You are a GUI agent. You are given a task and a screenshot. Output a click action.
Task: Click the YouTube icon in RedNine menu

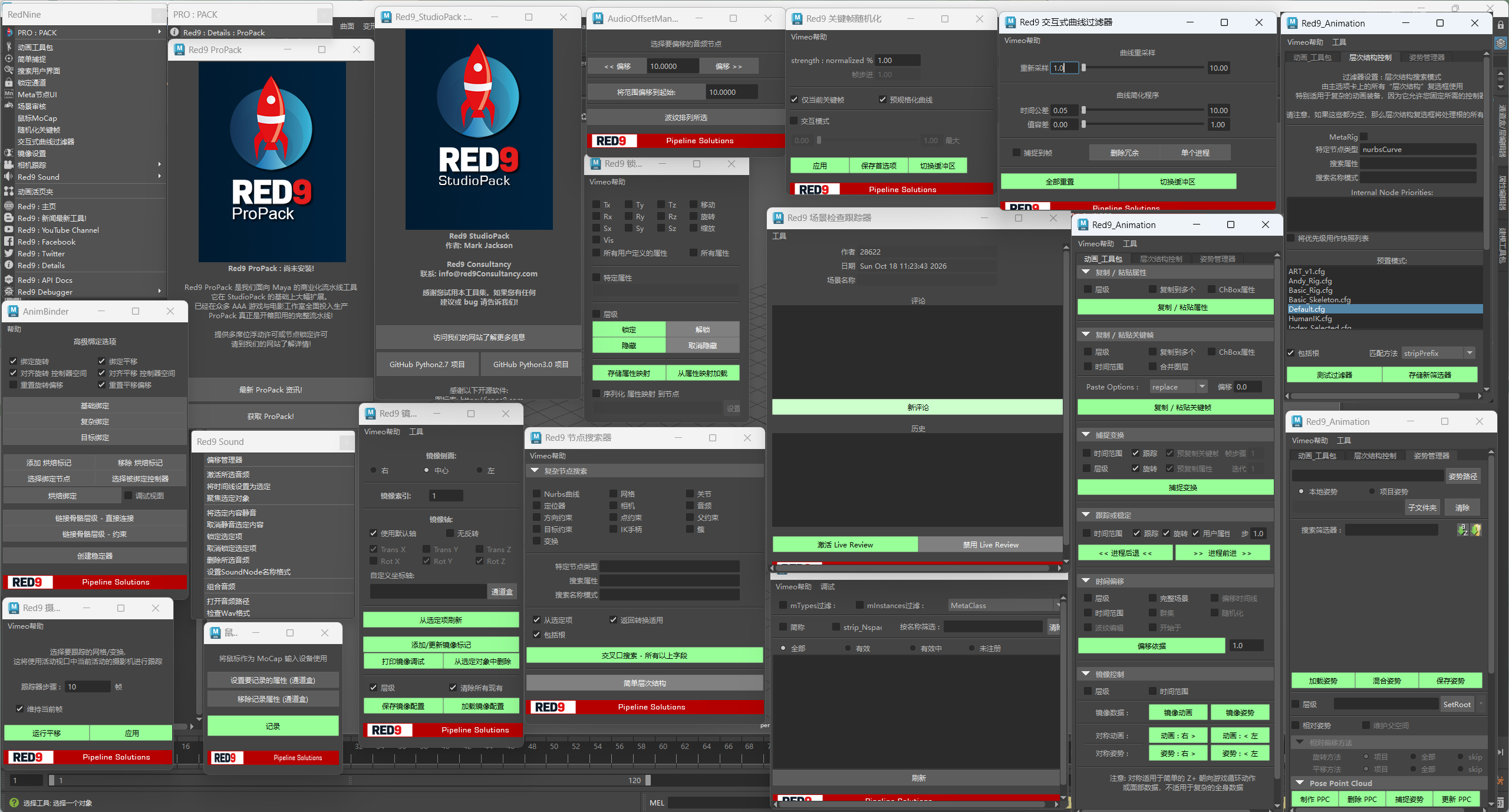pyautogui.click(x=9, y=229)
